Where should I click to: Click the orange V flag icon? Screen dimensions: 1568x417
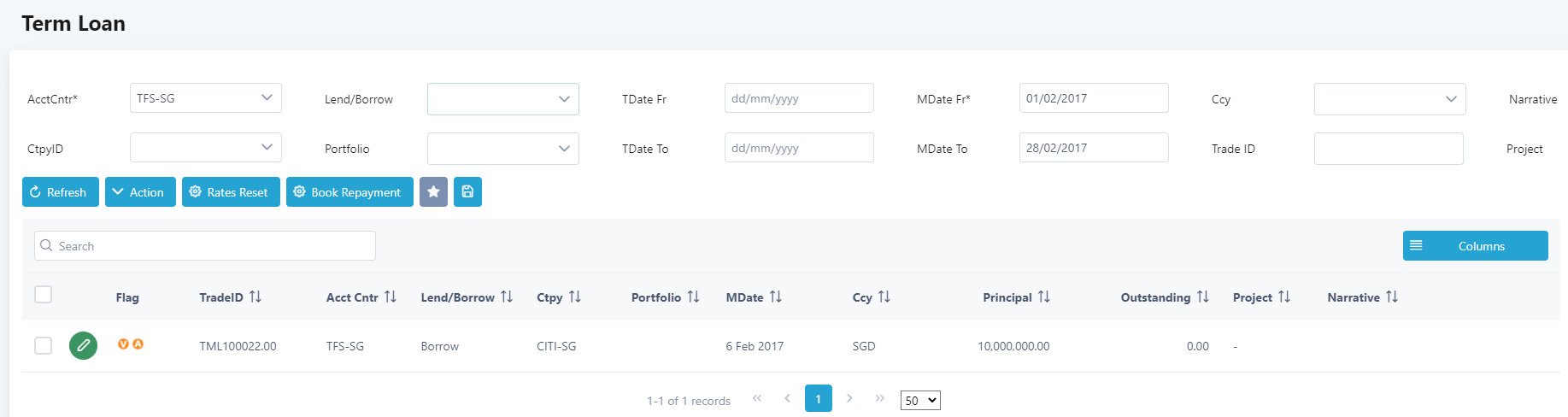(x=123, y=344)
